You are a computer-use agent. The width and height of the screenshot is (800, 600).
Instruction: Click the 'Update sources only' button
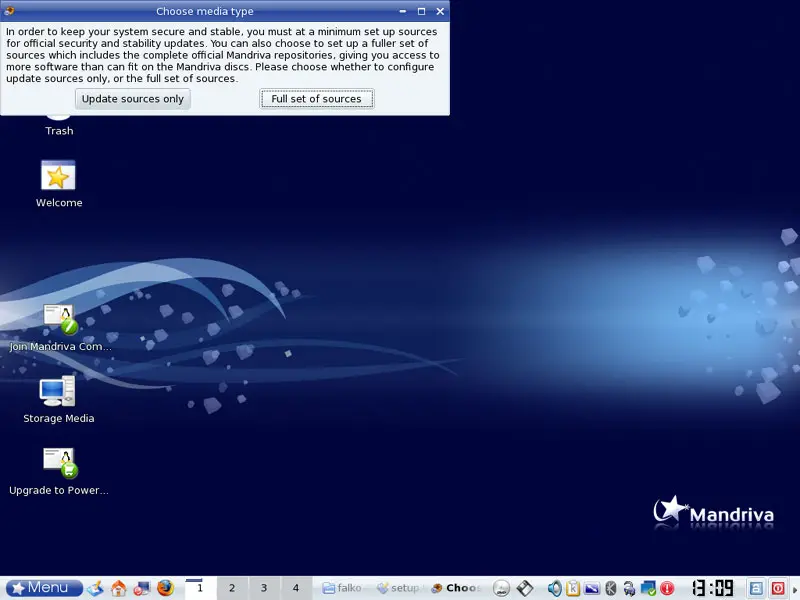pos(133,99)
